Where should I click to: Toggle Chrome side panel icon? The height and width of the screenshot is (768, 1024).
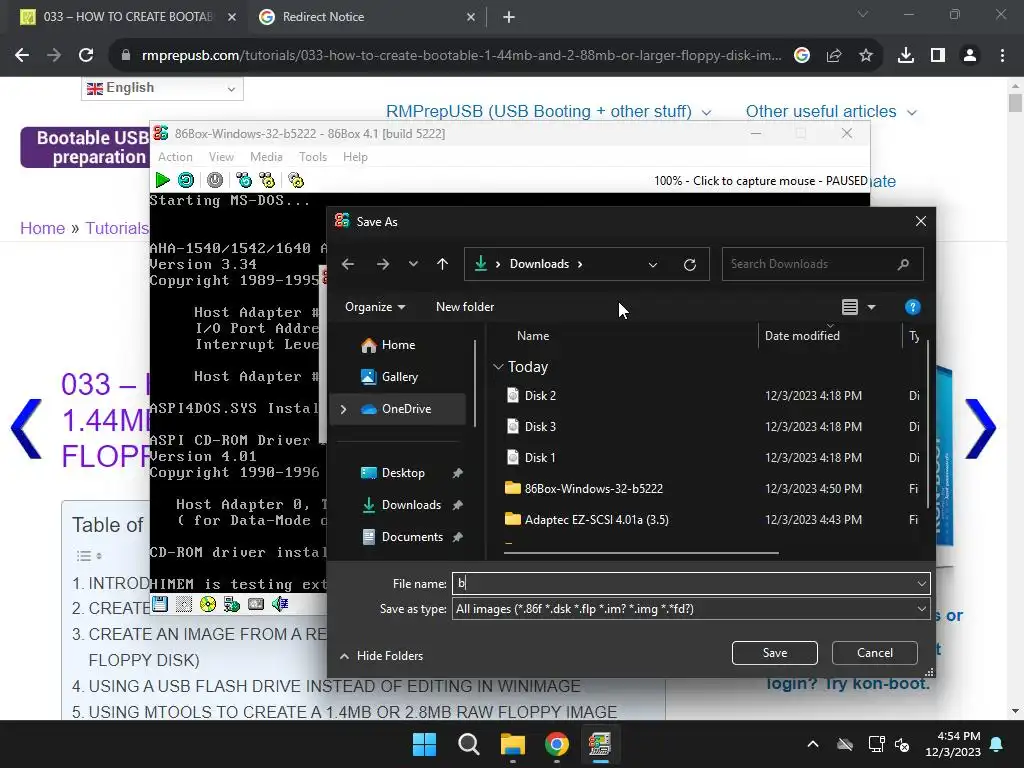point(938,56)
